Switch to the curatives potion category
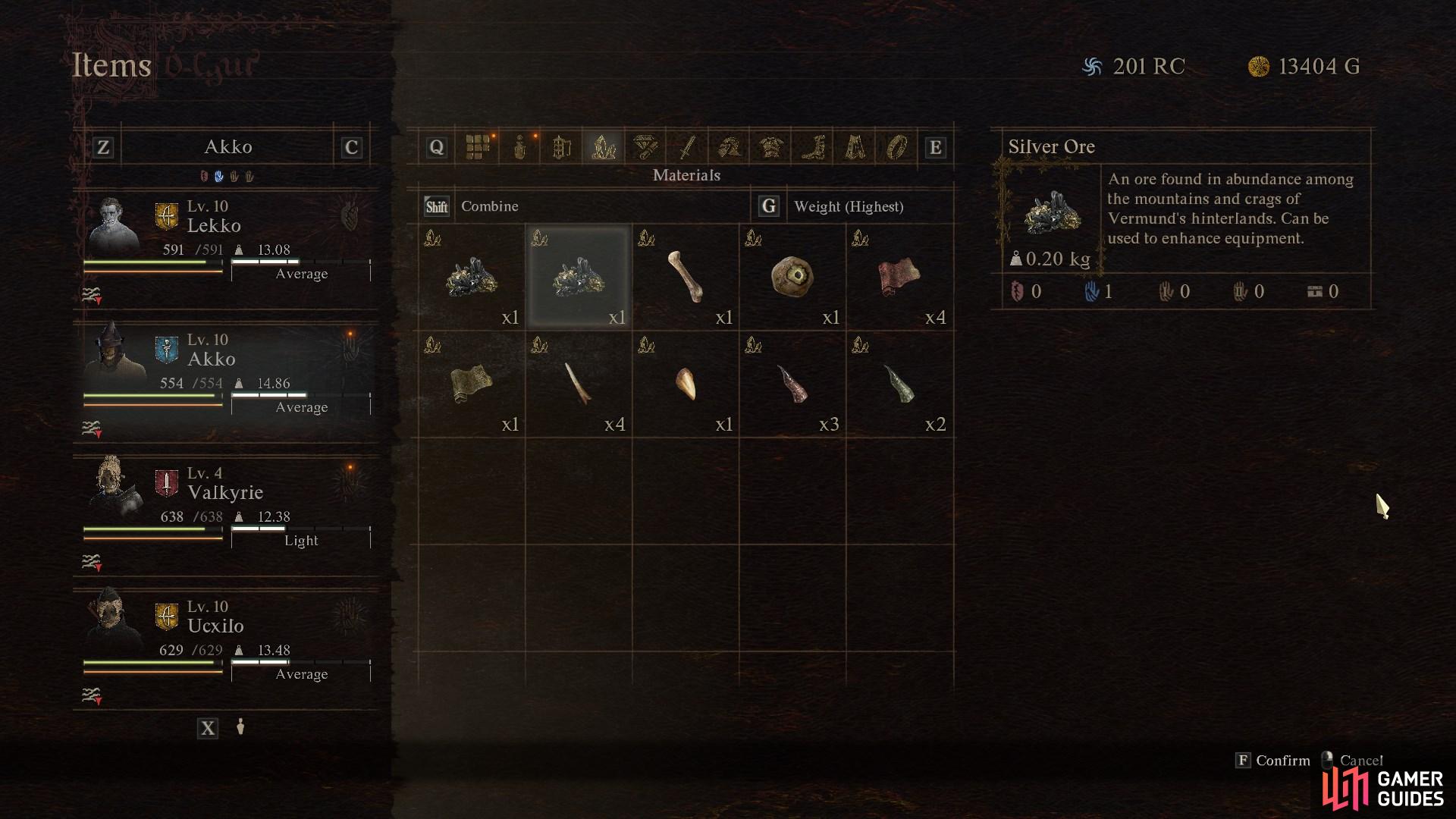 [x=519, y=147]
